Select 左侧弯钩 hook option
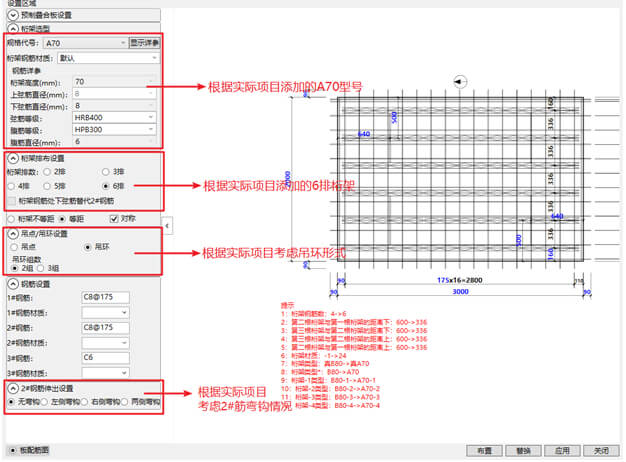The image size is (626, 462). pyautogui.click(x=44, y=402)
